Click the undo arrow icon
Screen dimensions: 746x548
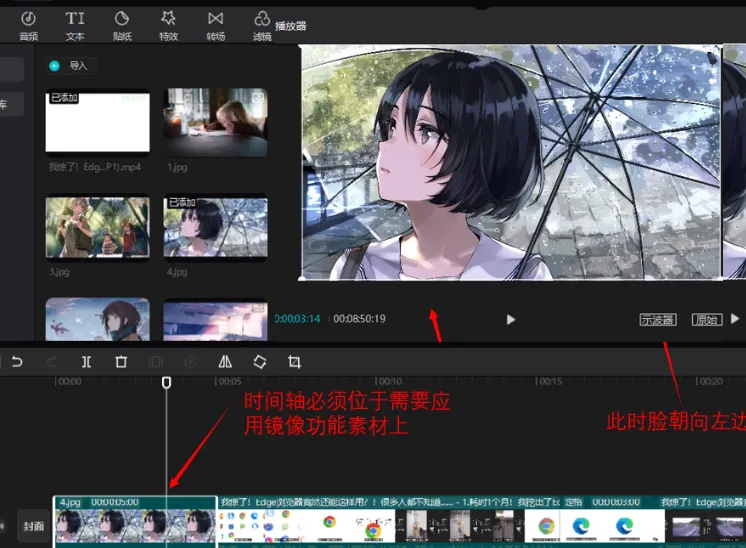[x=17, y=362]
